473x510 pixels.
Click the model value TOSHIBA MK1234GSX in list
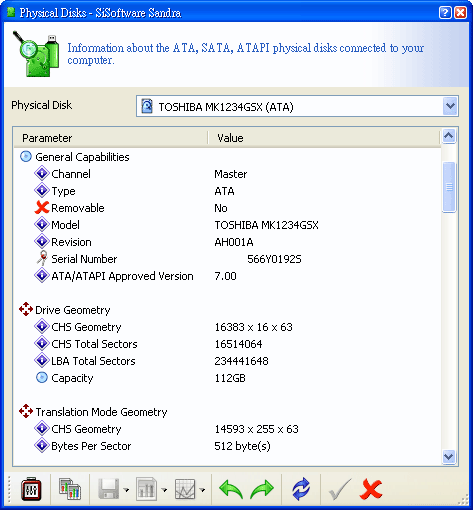266,225
